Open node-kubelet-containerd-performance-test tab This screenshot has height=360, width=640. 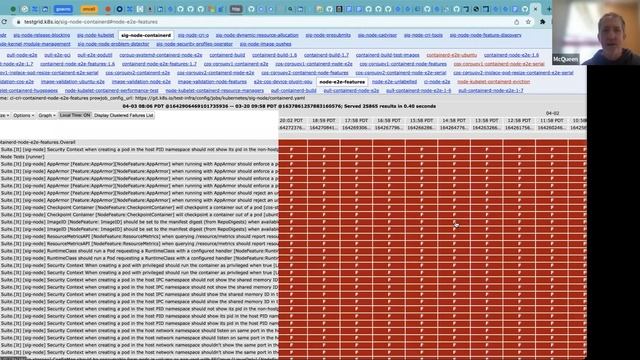point(111,91)
